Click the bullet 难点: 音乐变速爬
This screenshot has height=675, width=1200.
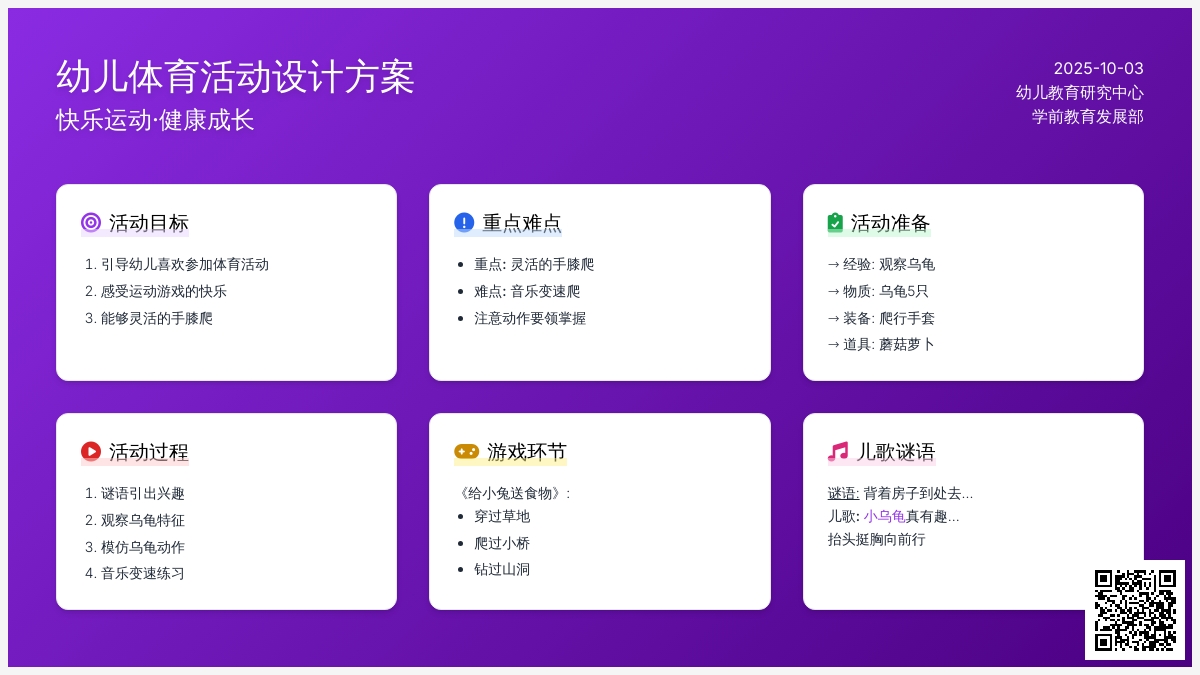pyautogui.click(x=526, y=291)
